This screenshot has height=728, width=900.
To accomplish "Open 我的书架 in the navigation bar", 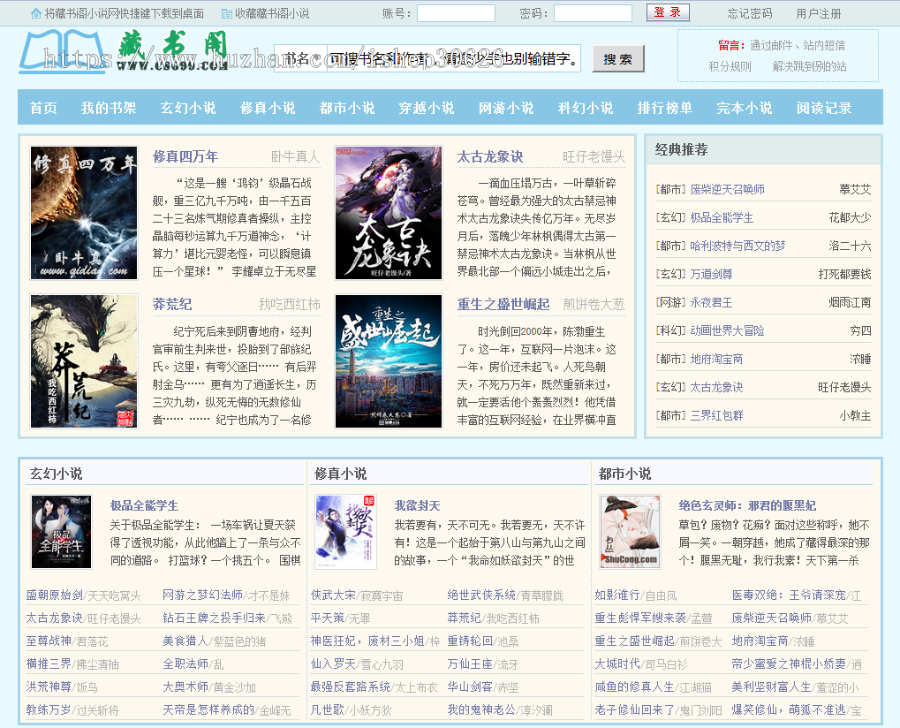I will (x=108, y=107).
